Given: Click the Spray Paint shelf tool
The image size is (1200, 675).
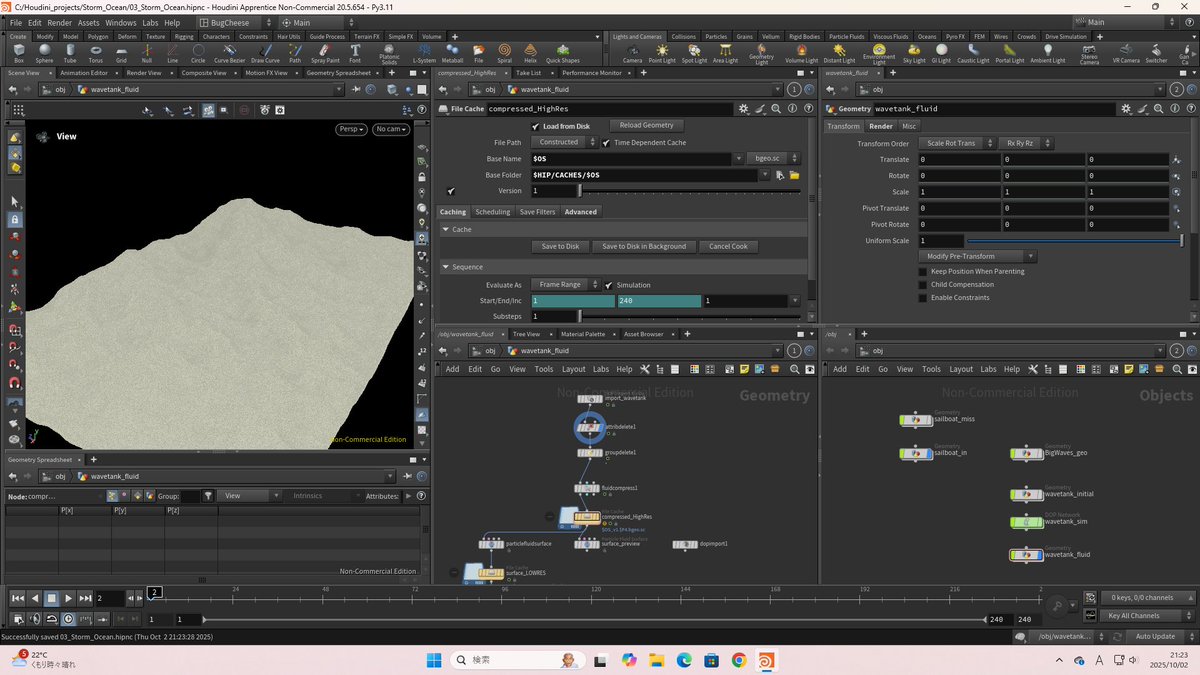Looking at the screenshot, I should 323,51.
